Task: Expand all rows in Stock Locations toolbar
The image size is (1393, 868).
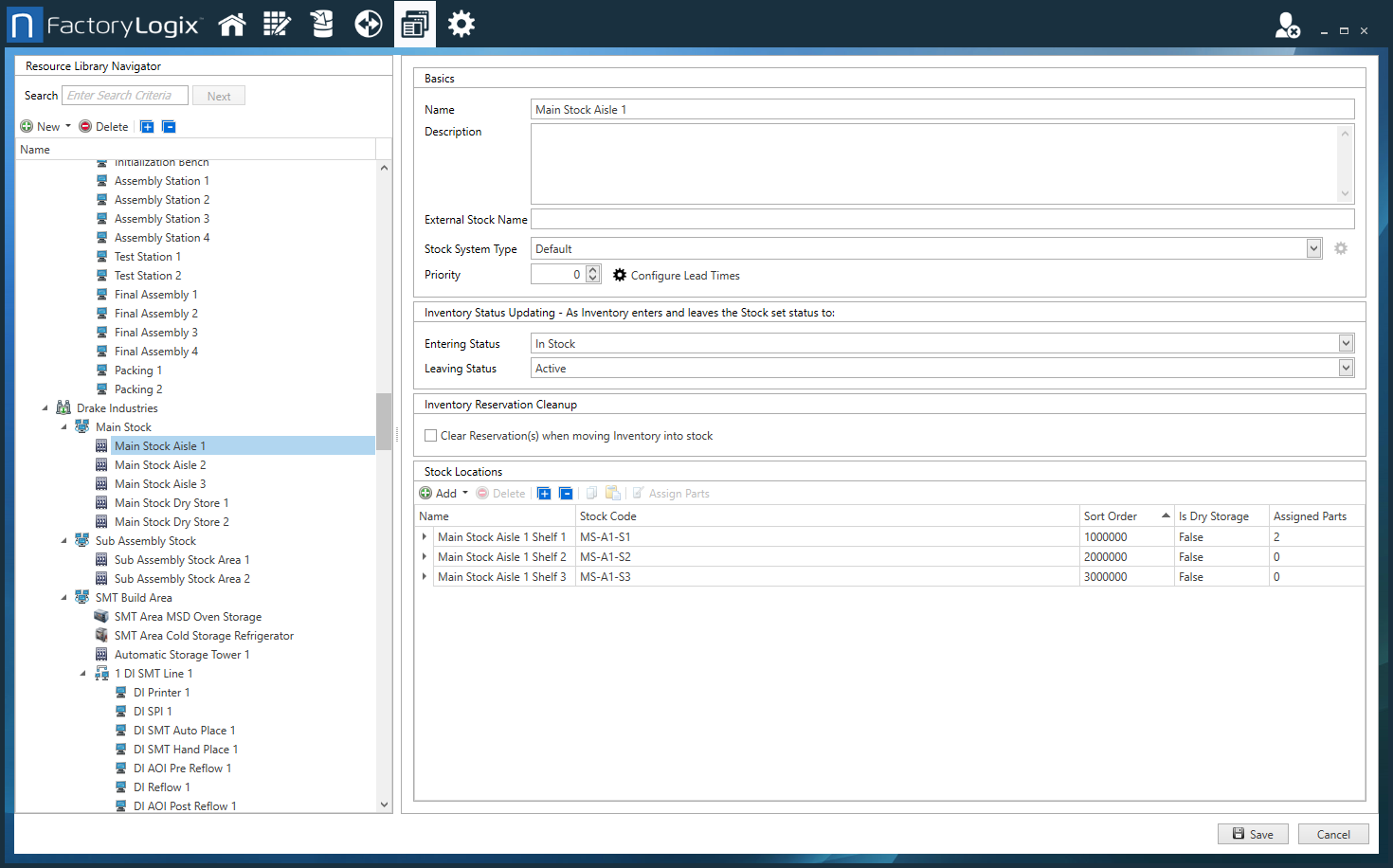Action: click(x=544, y=494)
